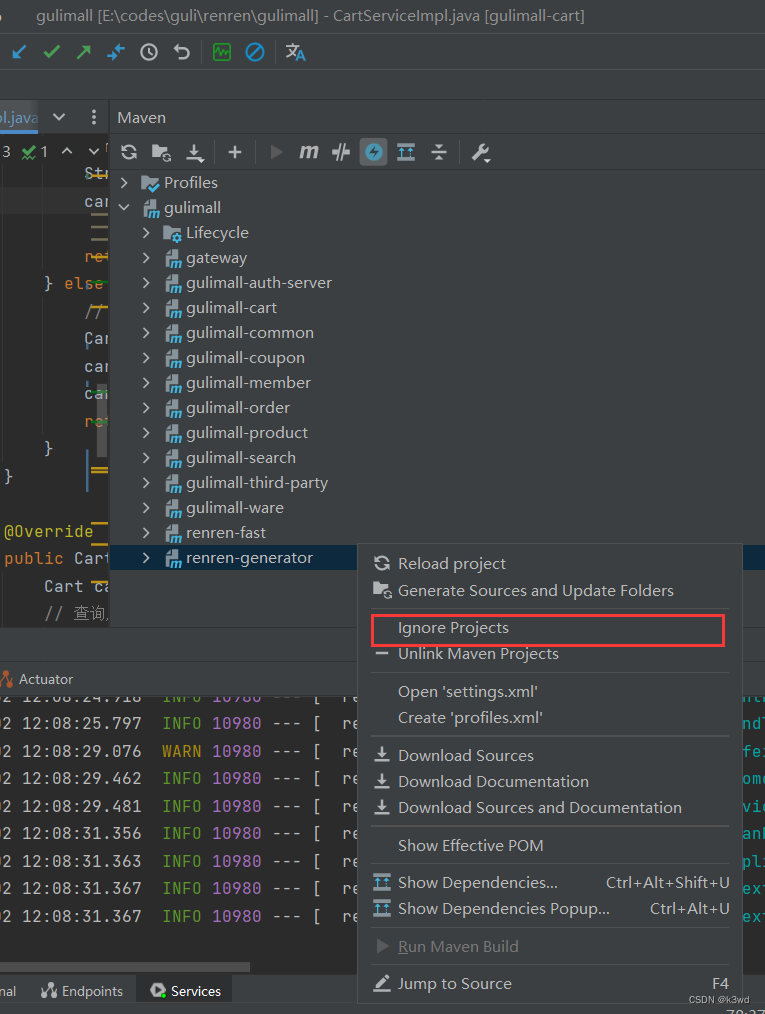Choose Open 'settings.xml' menu item
The width and height of the screenshot is (765, 1014).
coord(550,692)
